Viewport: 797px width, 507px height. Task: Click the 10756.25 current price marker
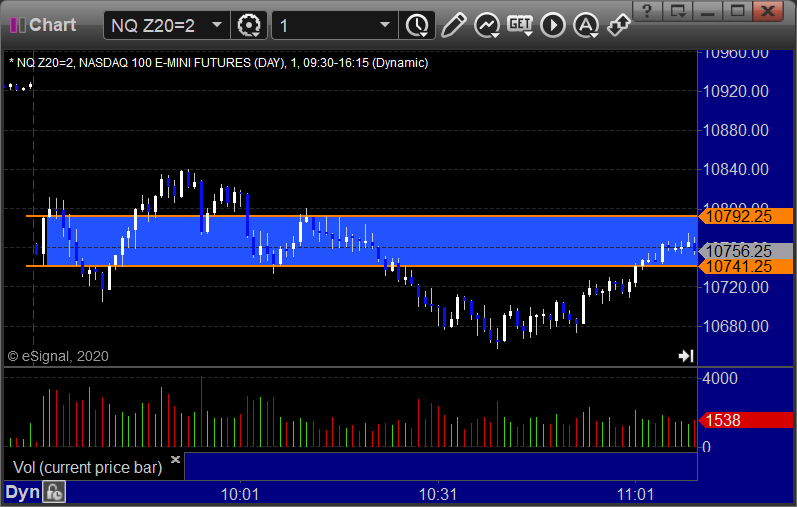746,251
